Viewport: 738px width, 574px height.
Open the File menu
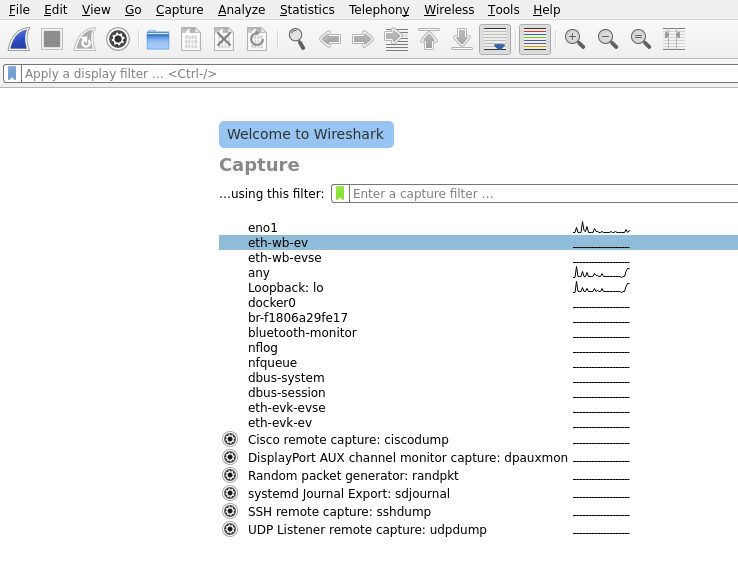point(19,9)
